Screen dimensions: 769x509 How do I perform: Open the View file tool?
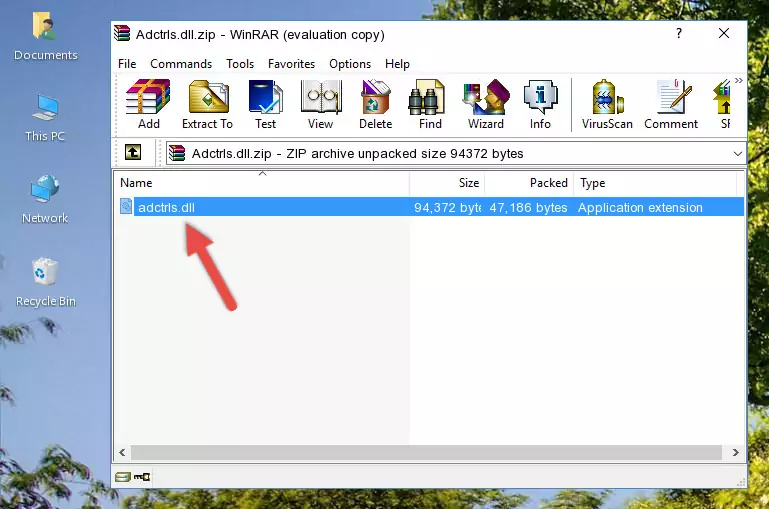321,104
